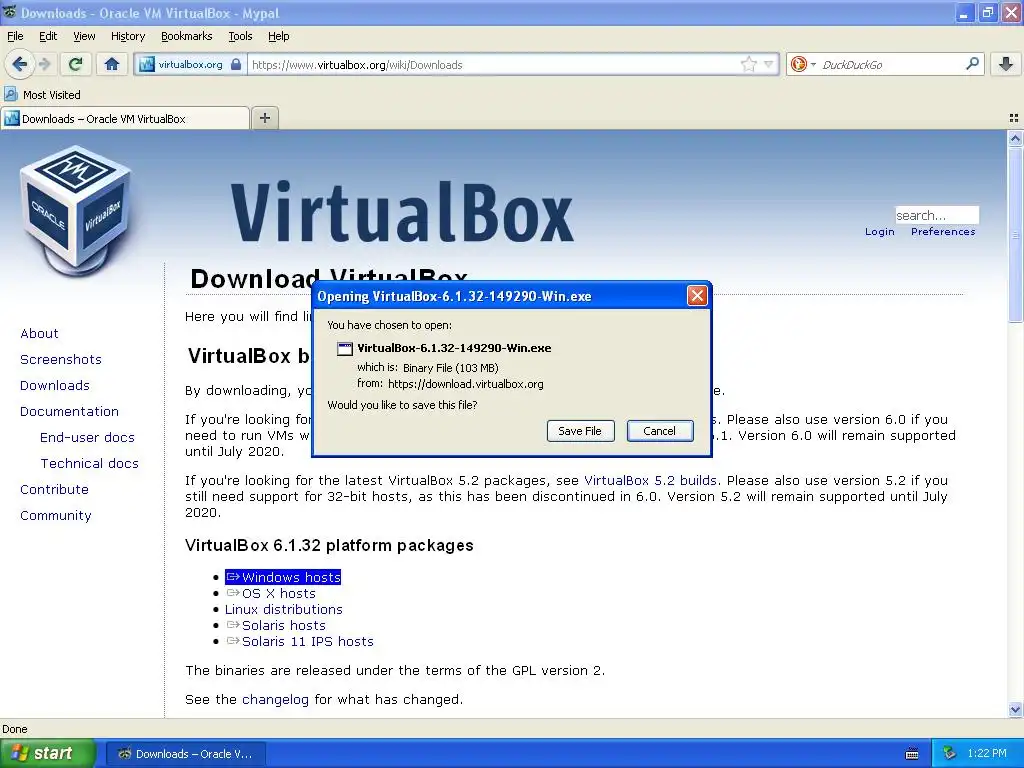The height and width of the screenshot is (768, 1024).
Task: Click the VirtualBox banner title image
Action: (x=402, y=212)
